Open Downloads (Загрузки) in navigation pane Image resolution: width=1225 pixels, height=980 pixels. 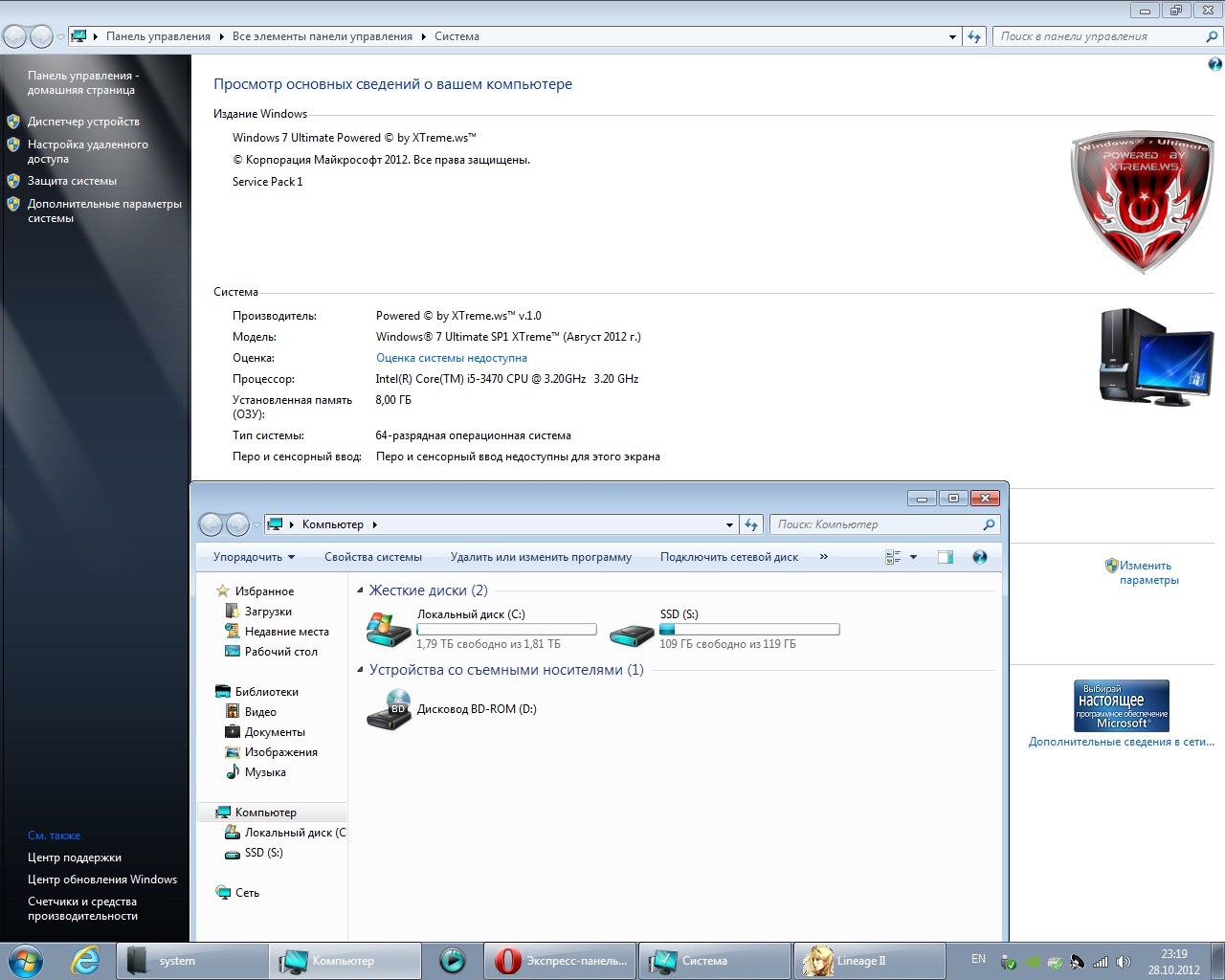click(x=268, y=612)
